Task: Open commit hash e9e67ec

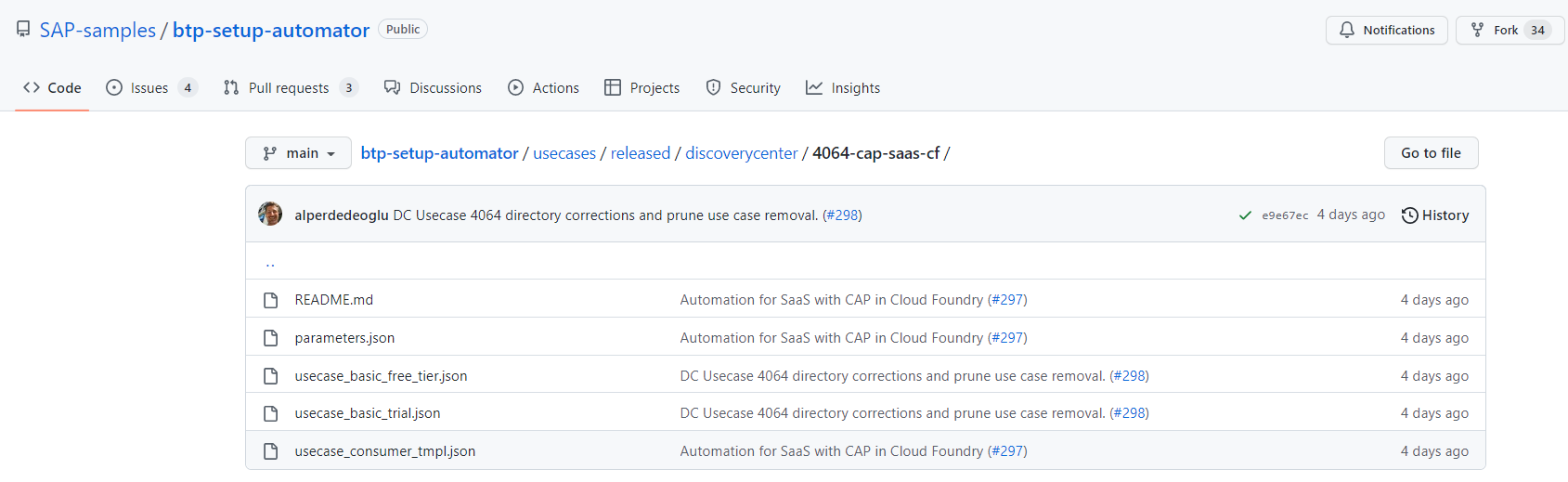Action: [x=1285, y=215]
